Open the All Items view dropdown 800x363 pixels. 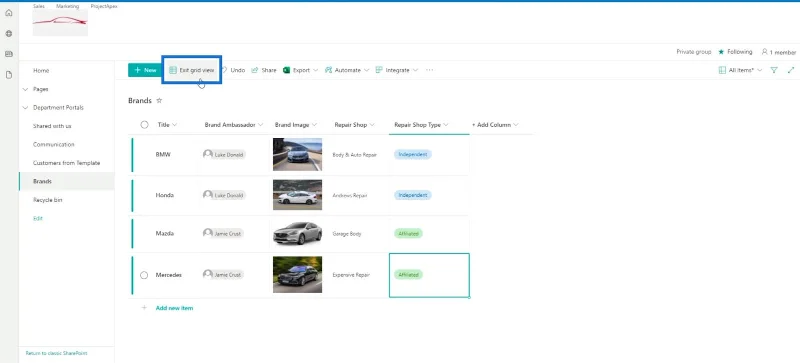(x=740, y=70)
